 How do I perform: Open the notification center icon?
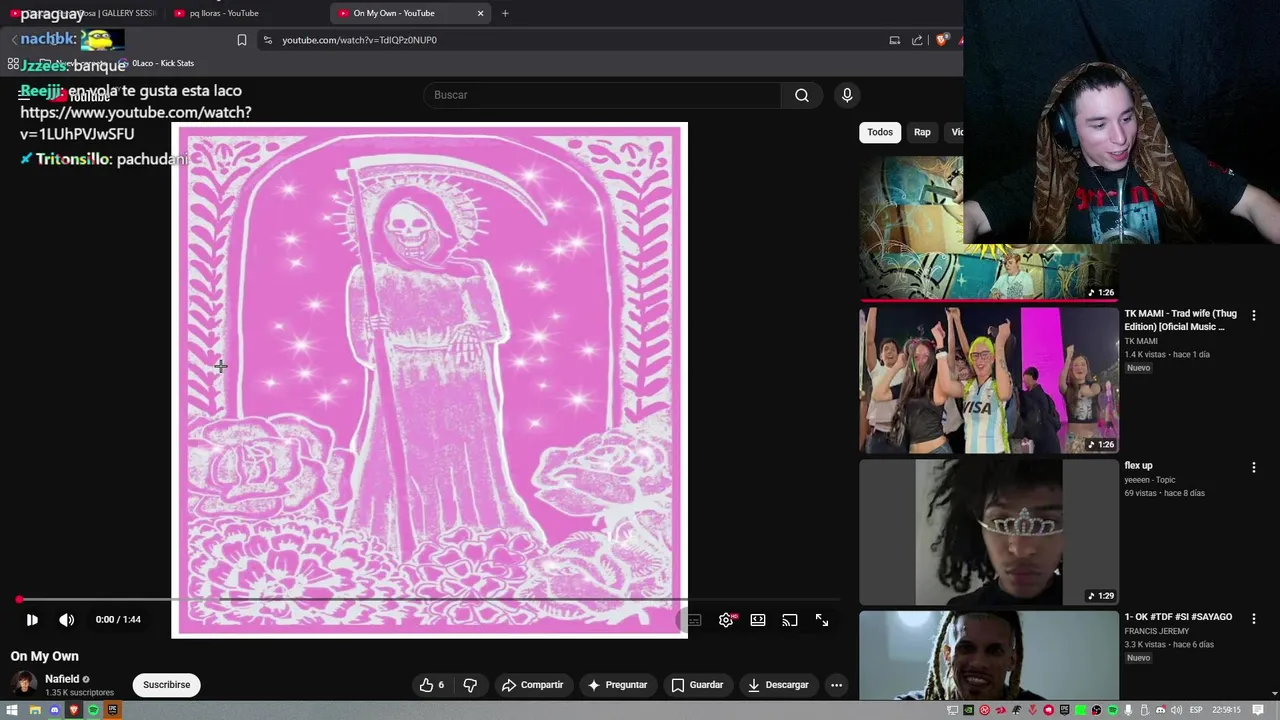click(1258, 710)
